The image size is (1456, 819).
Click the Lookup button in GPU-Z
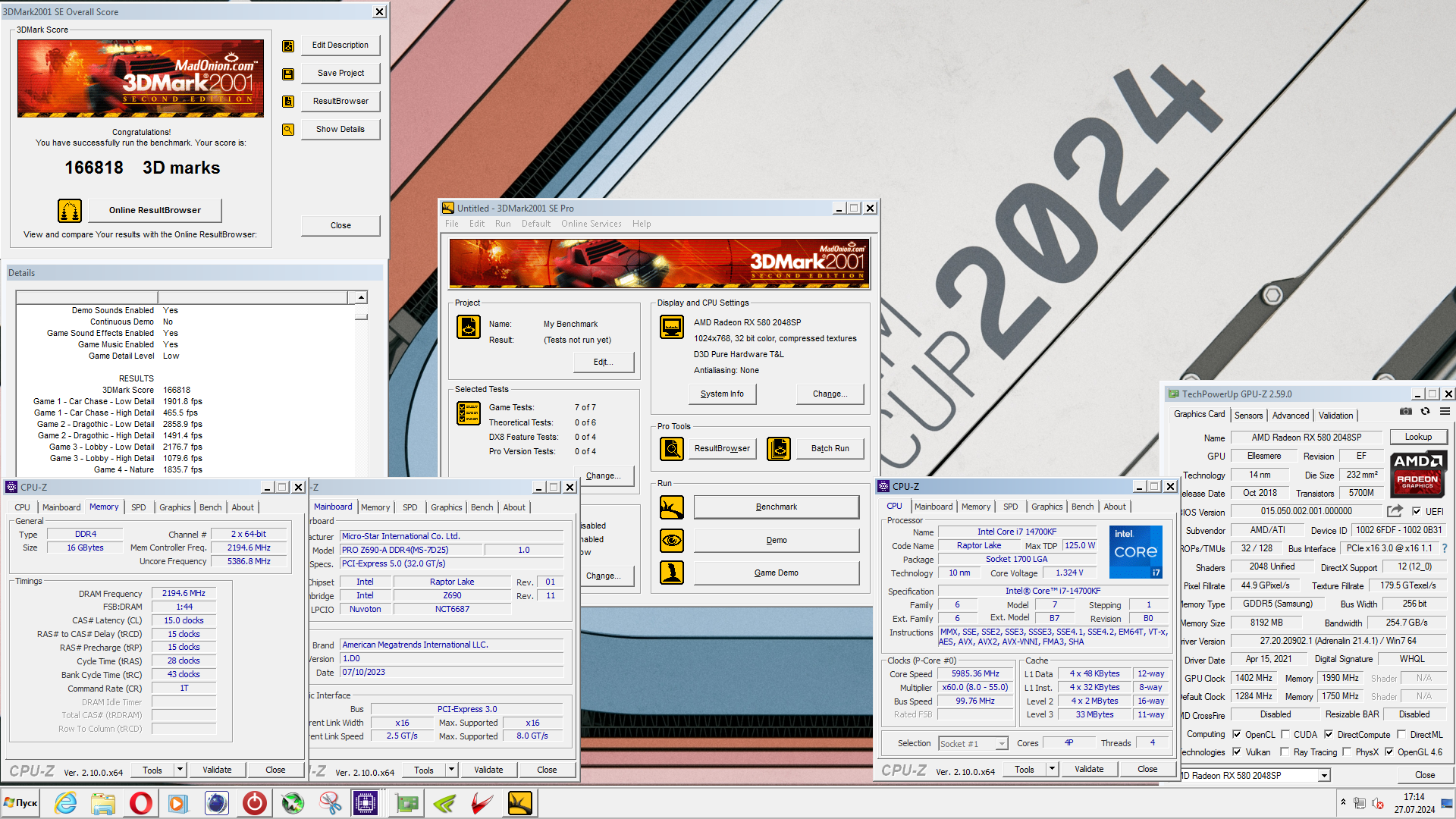click(1418, 438)
